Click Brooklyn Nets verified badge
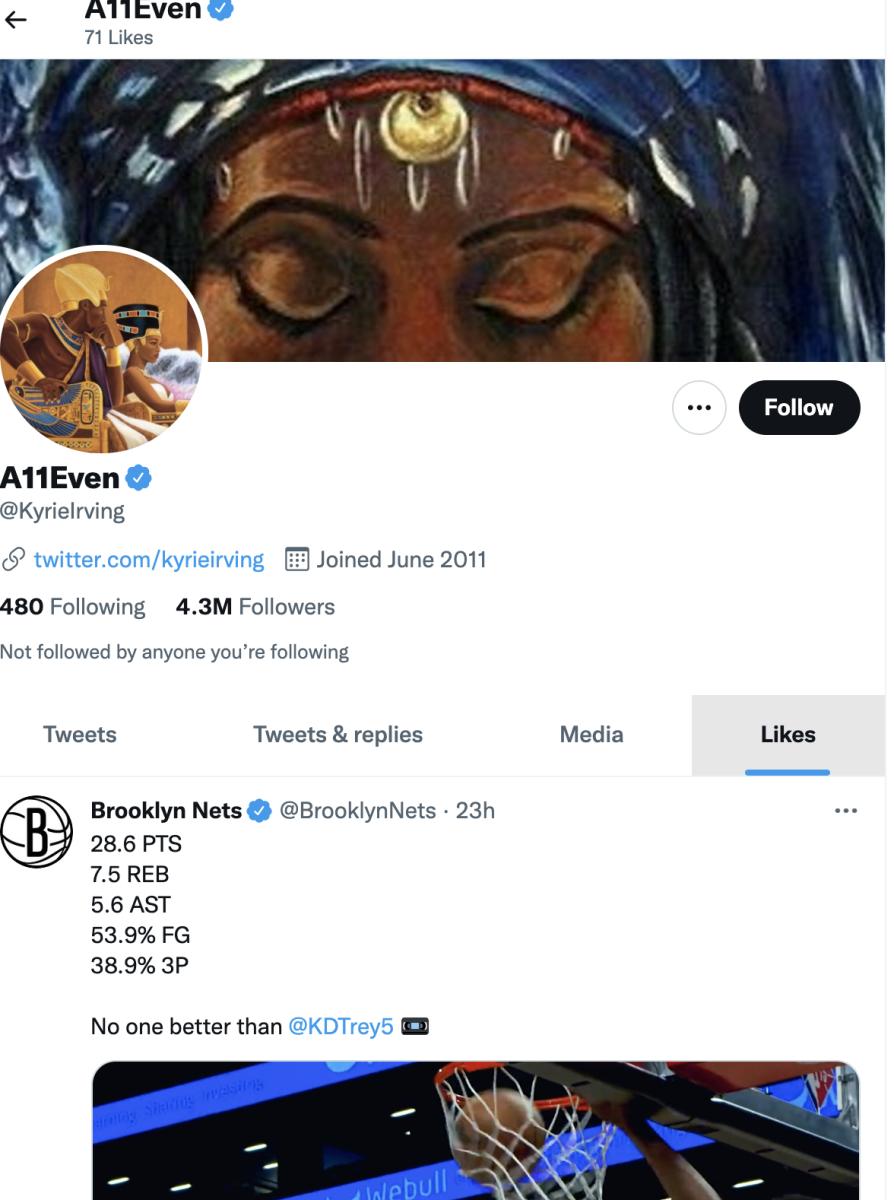 pos(259,811)
